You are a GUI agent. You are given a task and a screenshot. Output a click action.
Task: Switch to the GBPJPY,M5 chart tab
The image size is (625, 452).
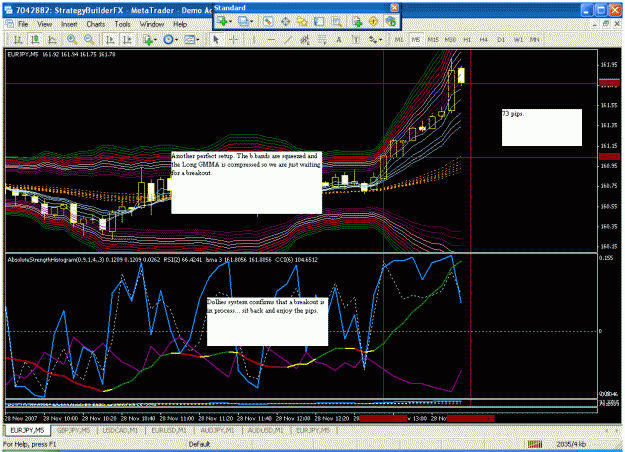[x=73, y=430]
